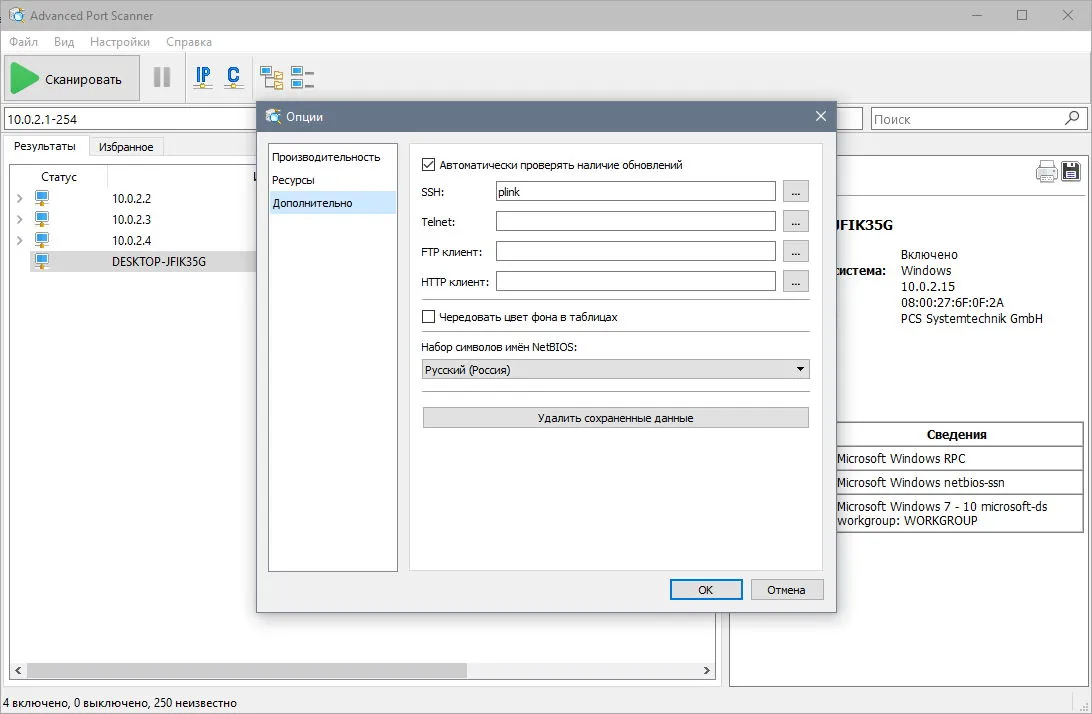Start scan with green Сканировать play icon
The width and height of the screenshot is (1092, 714).
pyautogui.click(x=72, y=78)
